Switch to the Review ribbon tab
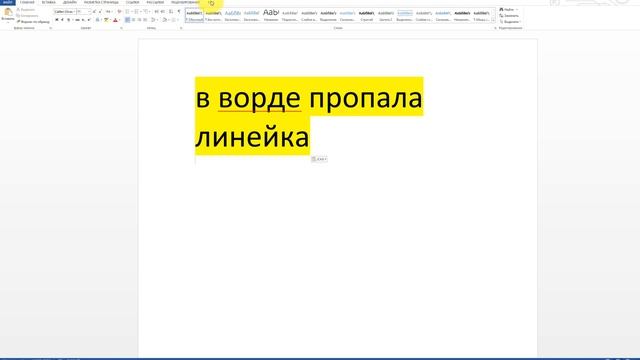Viewport: 640px width, 360px height. 185,2
